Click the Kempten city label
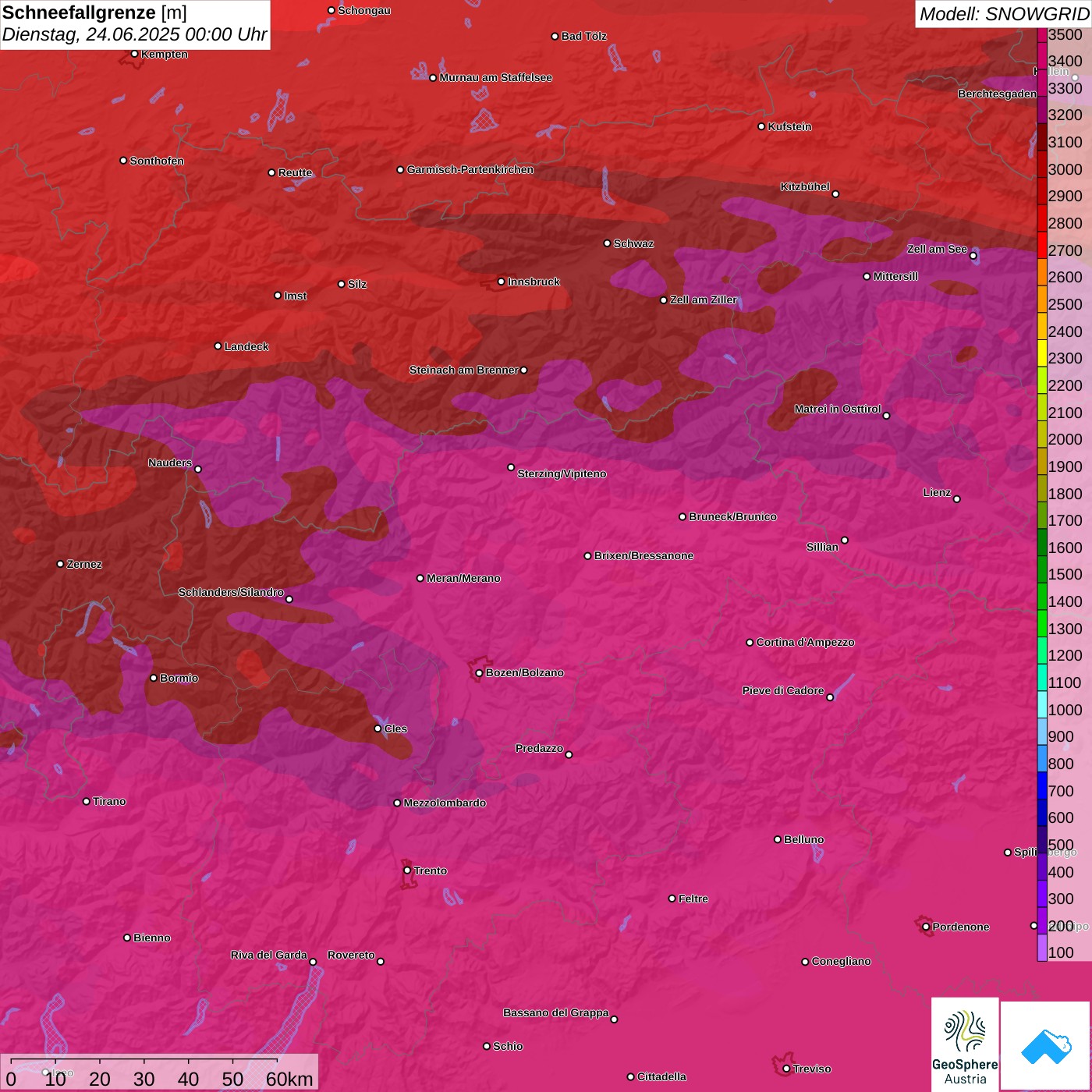This screenshot has width=1092, height=1092. pos(164,54)
